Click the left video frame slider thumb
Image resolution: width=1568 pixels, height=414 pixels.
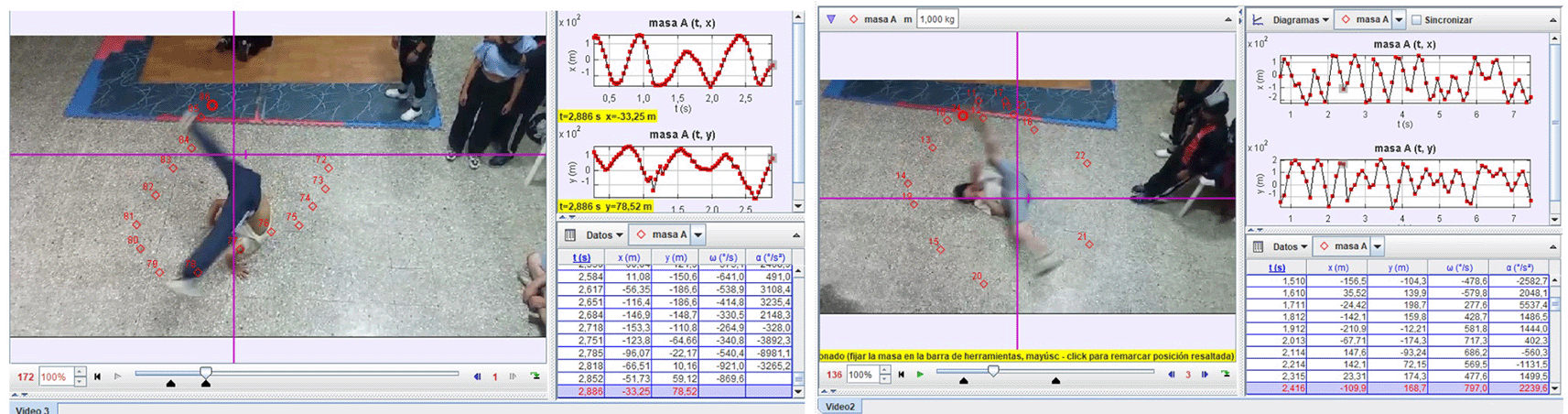(x=206, y=373)
